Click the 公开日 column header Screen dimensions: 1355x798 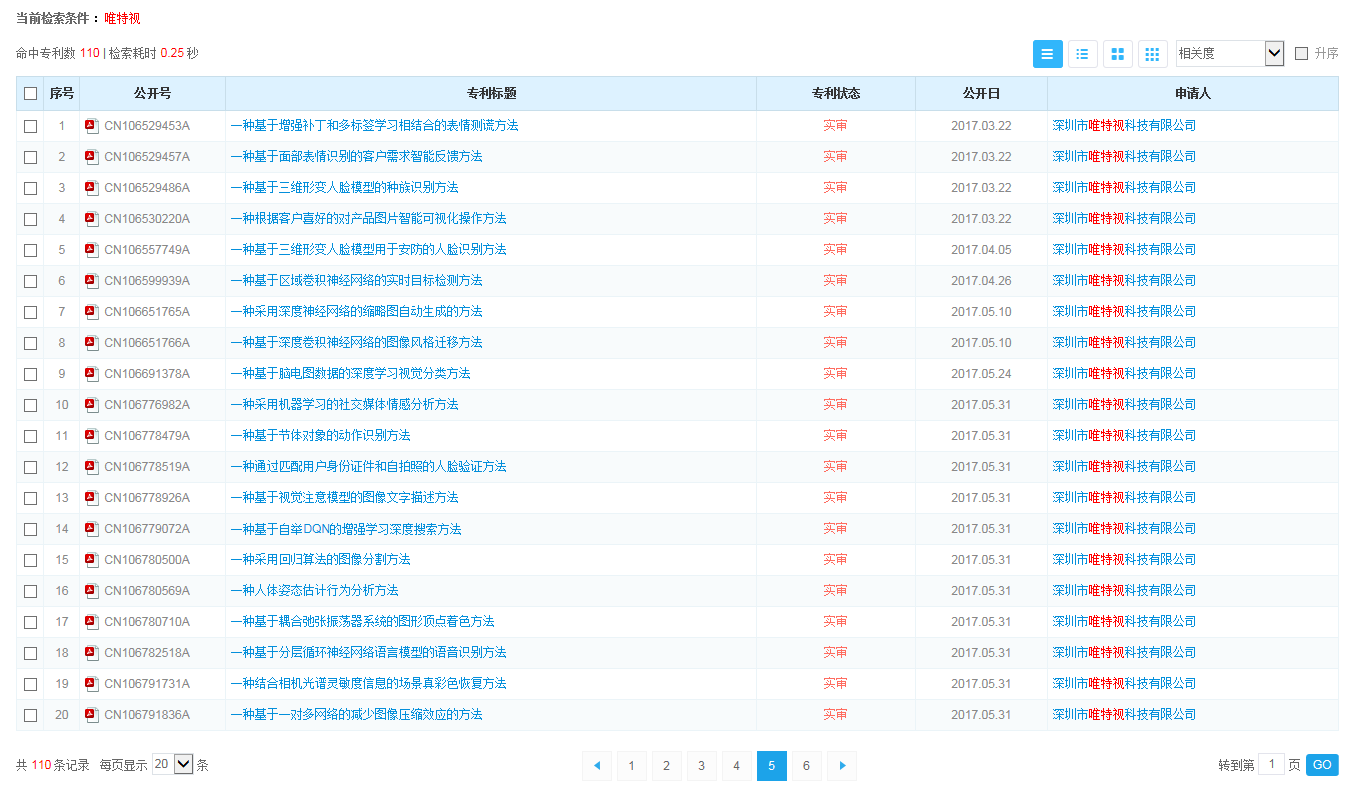coord(981,94)
